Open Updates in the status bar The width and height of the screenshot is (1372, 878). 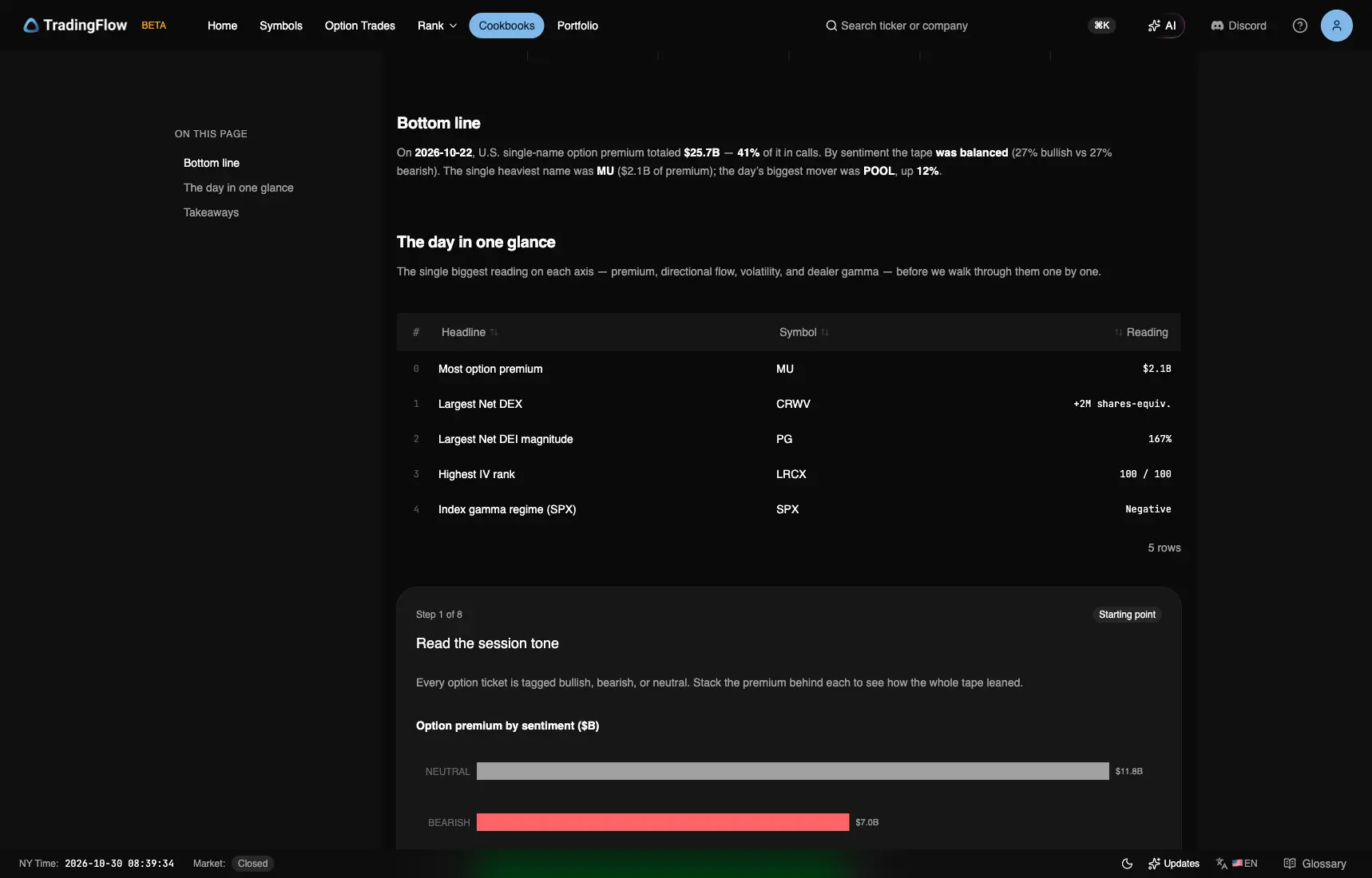point(1174,864)
